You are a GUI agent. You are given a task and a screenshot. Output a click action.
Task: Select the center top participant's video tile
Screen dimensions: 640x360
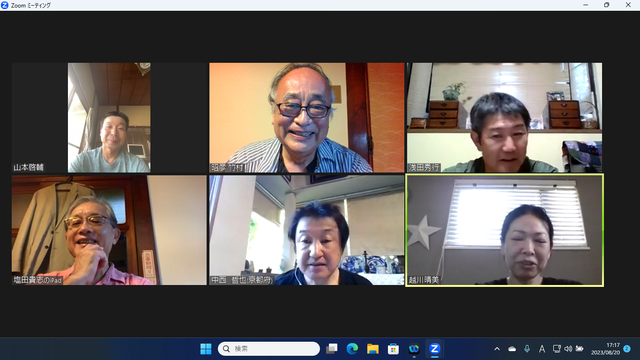[307, 118]
